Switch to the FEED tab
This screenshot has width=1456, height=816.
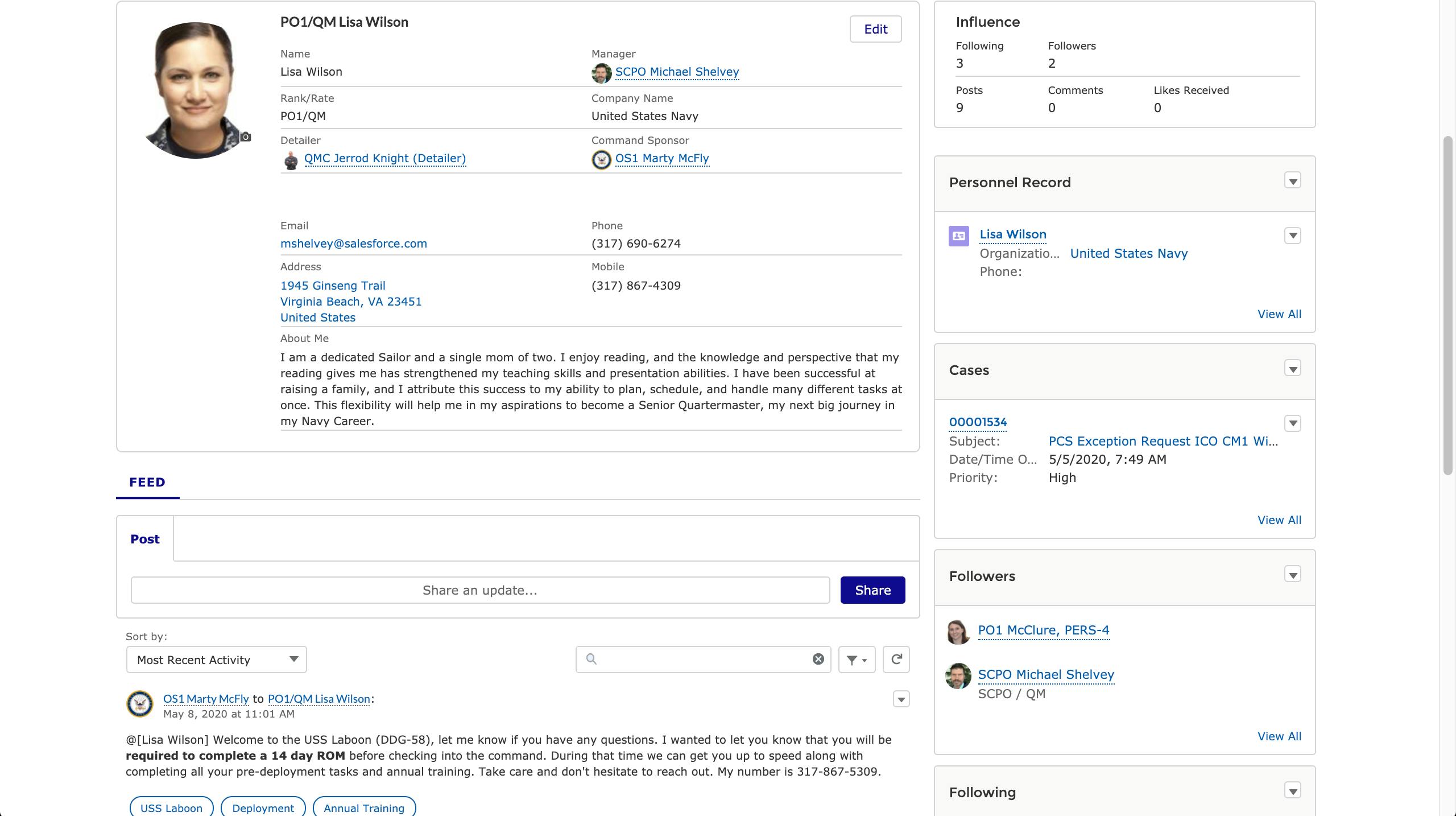click(147, 483)
